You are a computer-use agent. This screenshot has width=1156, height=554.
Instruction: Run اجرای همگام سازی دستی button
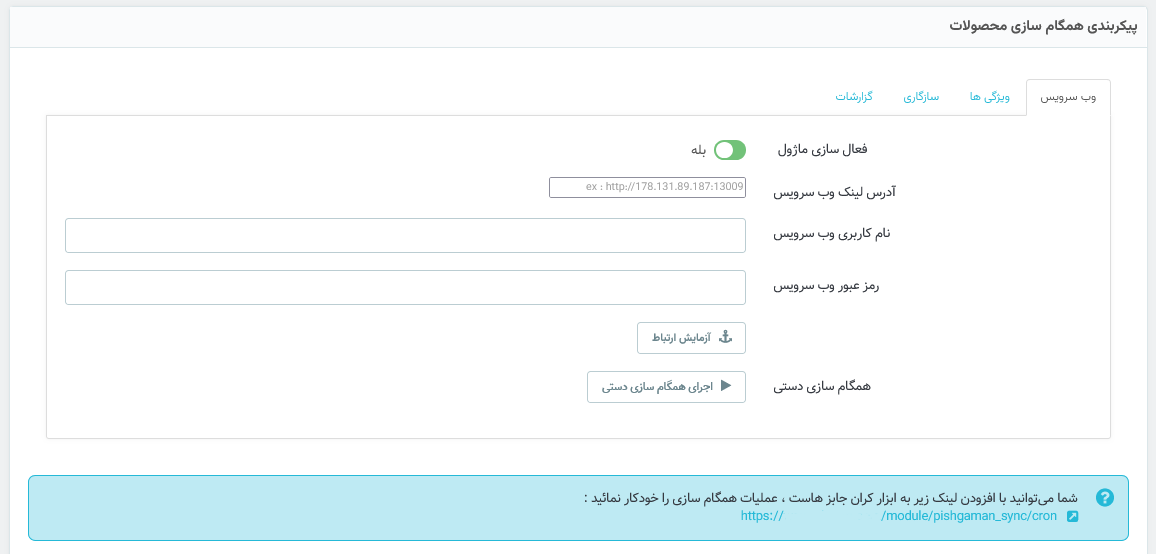point(666,387)
